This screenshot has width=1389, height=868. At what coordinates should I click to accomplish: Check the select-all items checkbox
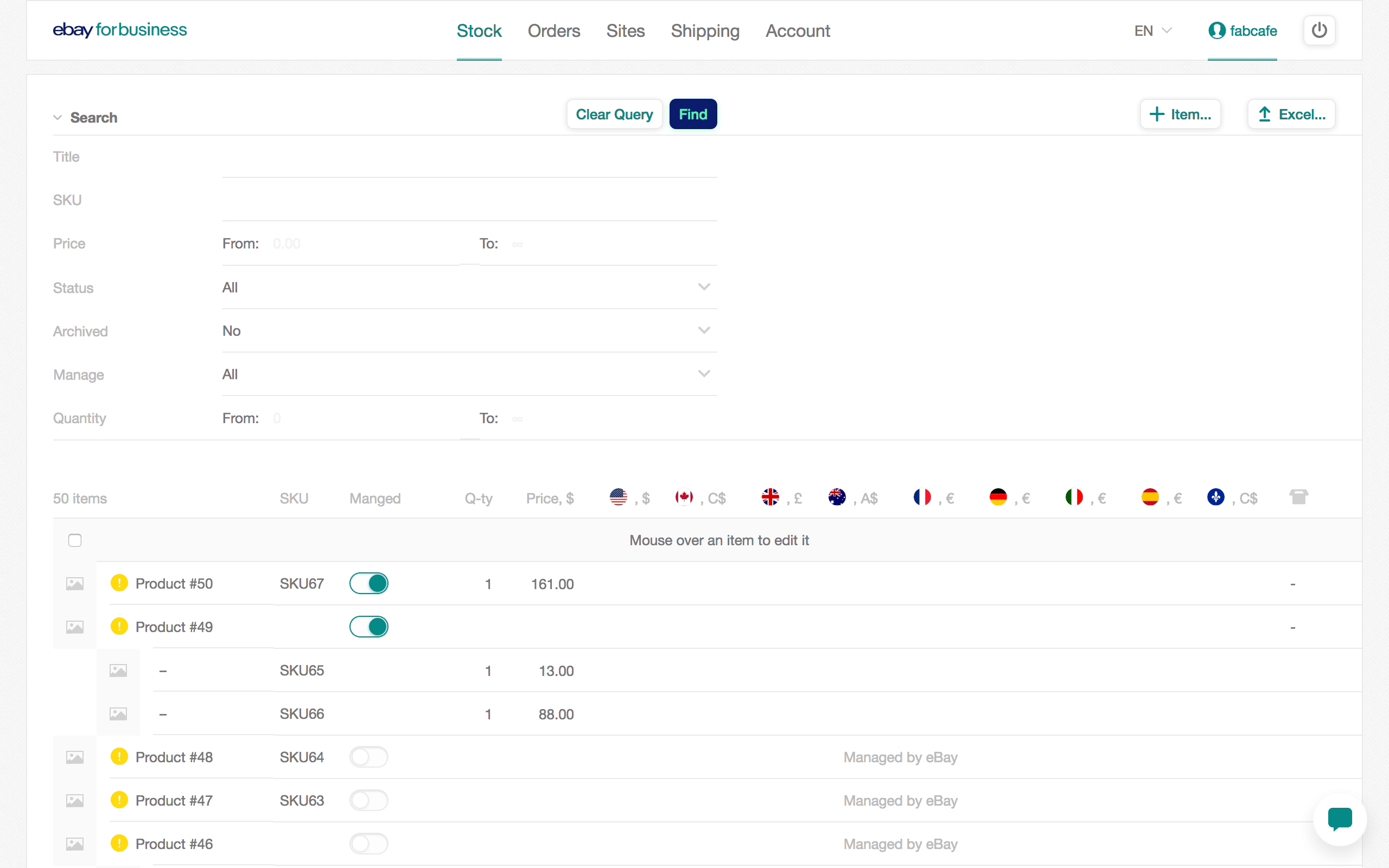point(75,540)
